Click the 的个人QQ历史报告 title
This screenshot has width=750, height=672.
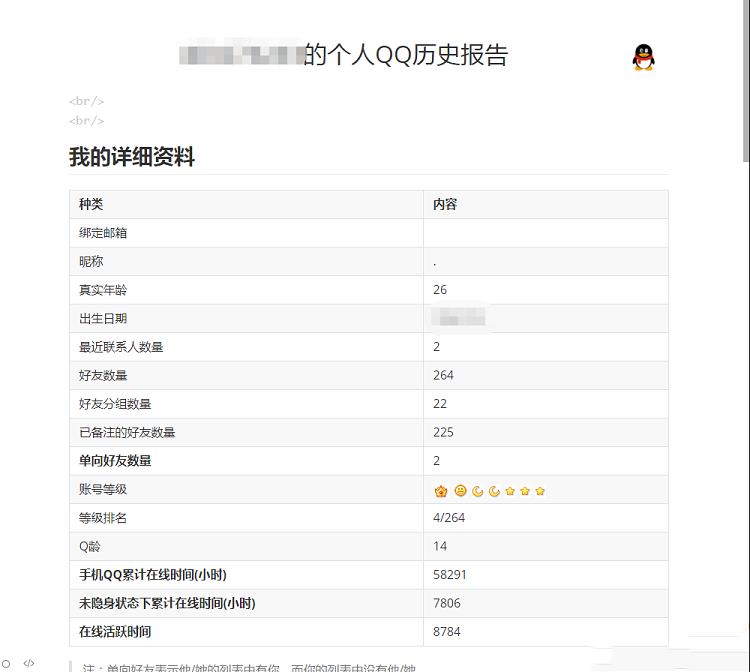pyautogui.click(x=406, y=55)
